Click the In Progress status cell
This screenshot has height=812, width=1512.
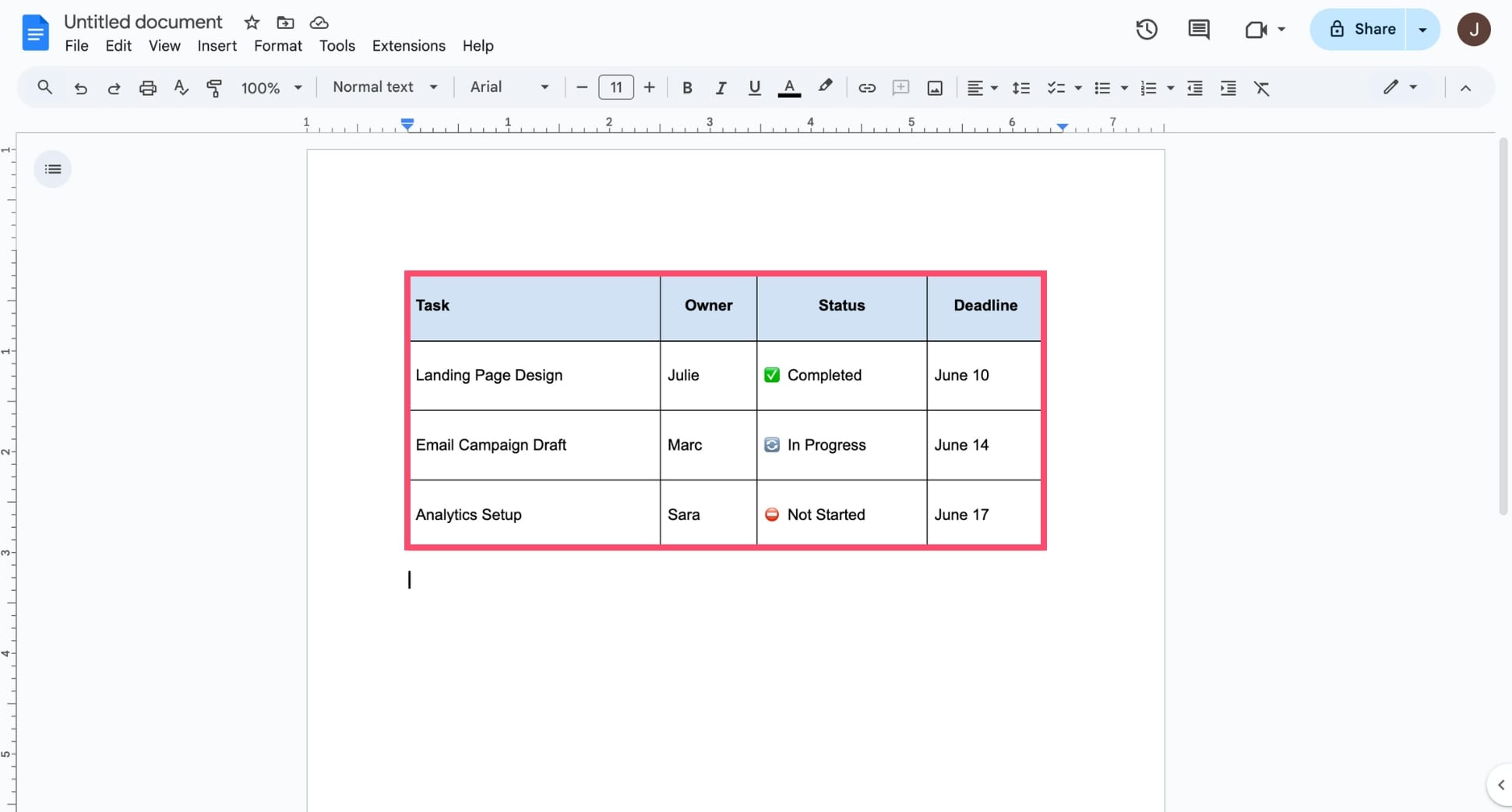(841, 445)
